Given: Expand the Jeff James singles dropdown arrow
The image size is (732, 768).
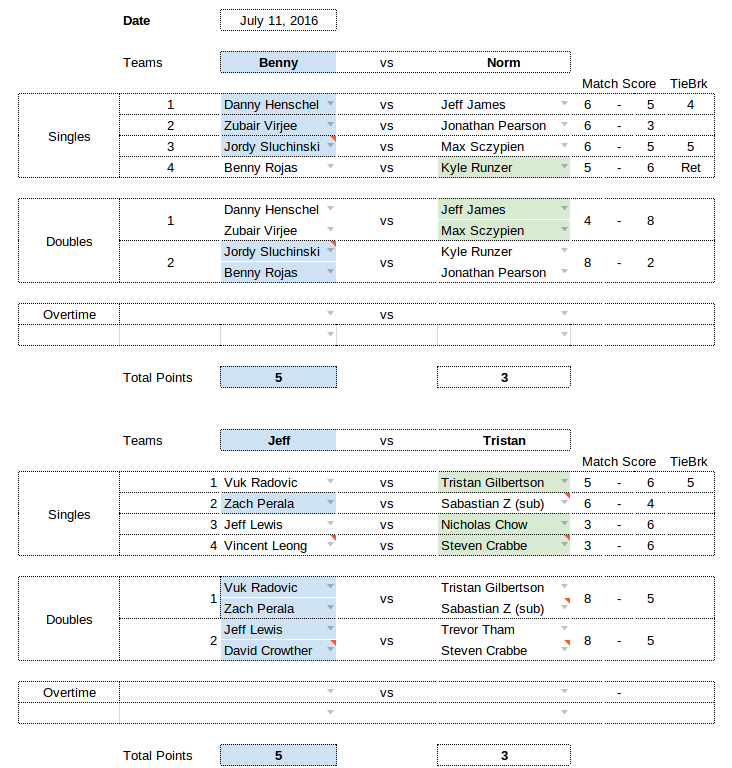Looking at the screenshot, I should pos(564,103).
